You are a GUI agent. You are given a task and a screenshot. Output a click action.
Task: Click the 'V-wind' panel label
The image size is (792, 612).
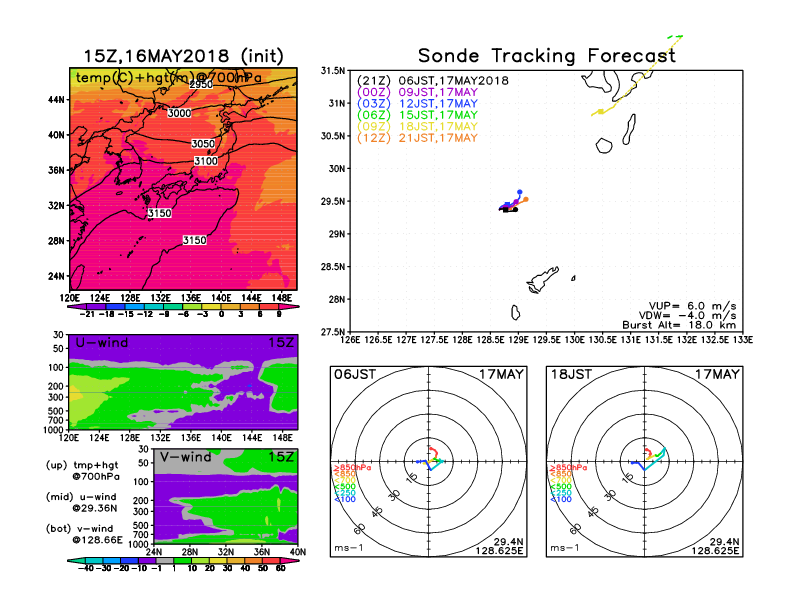(186, 457)
